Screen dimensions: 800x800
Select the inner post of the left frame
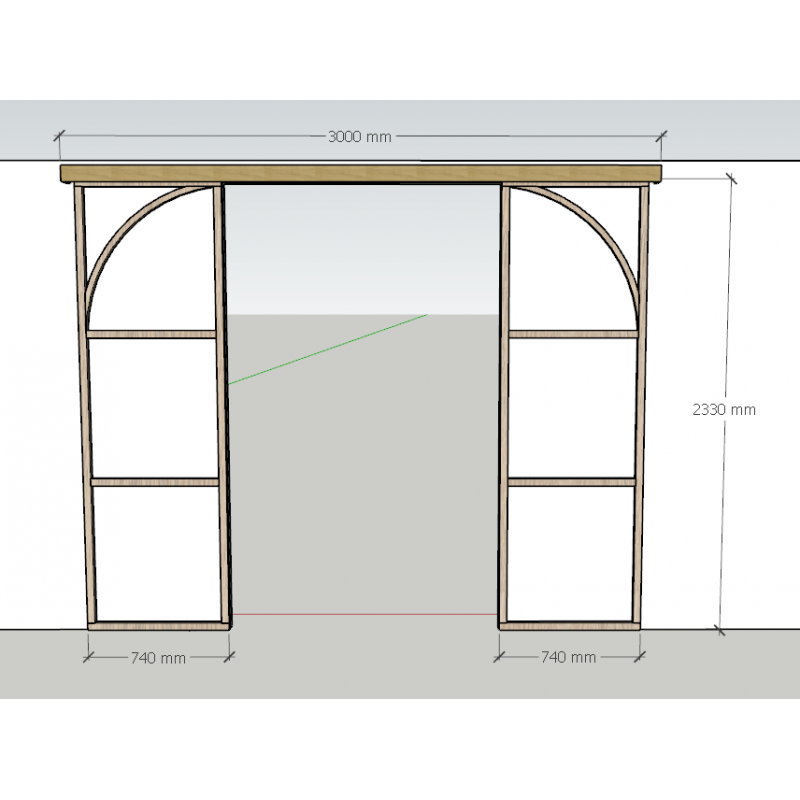[221, 400]
